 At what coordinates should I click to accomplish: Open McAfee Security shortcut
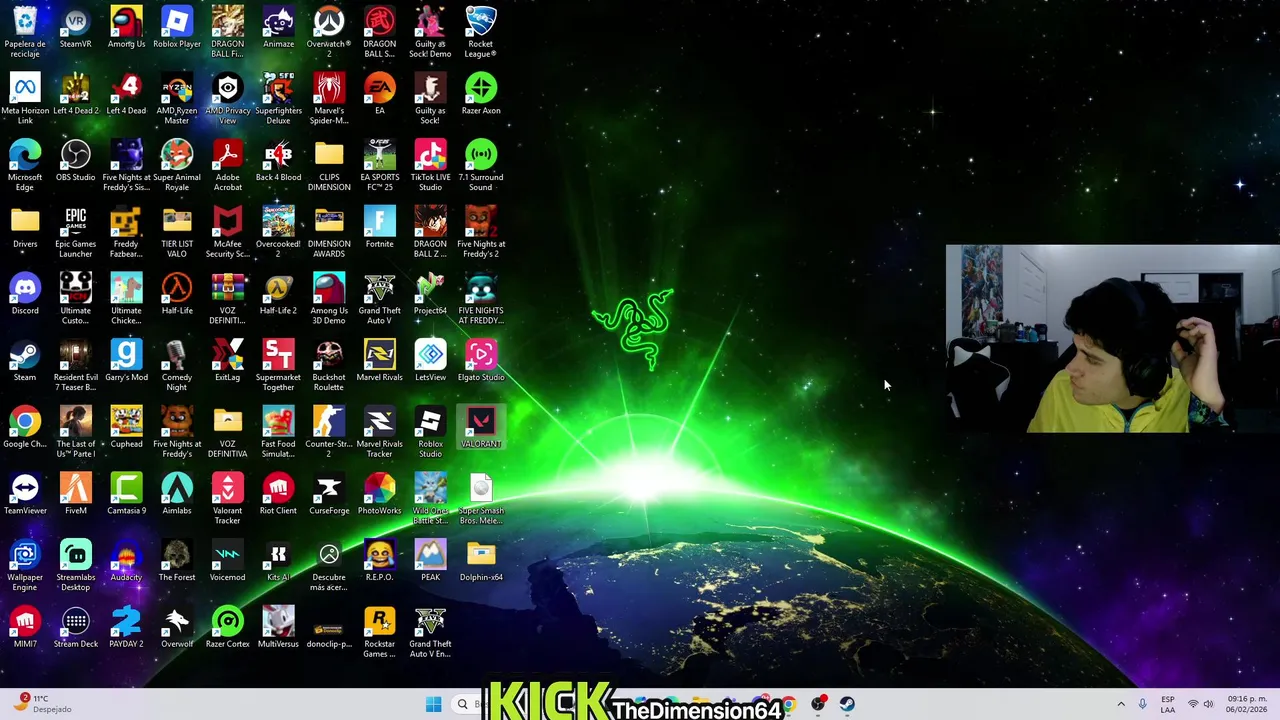tap(228, 232)
